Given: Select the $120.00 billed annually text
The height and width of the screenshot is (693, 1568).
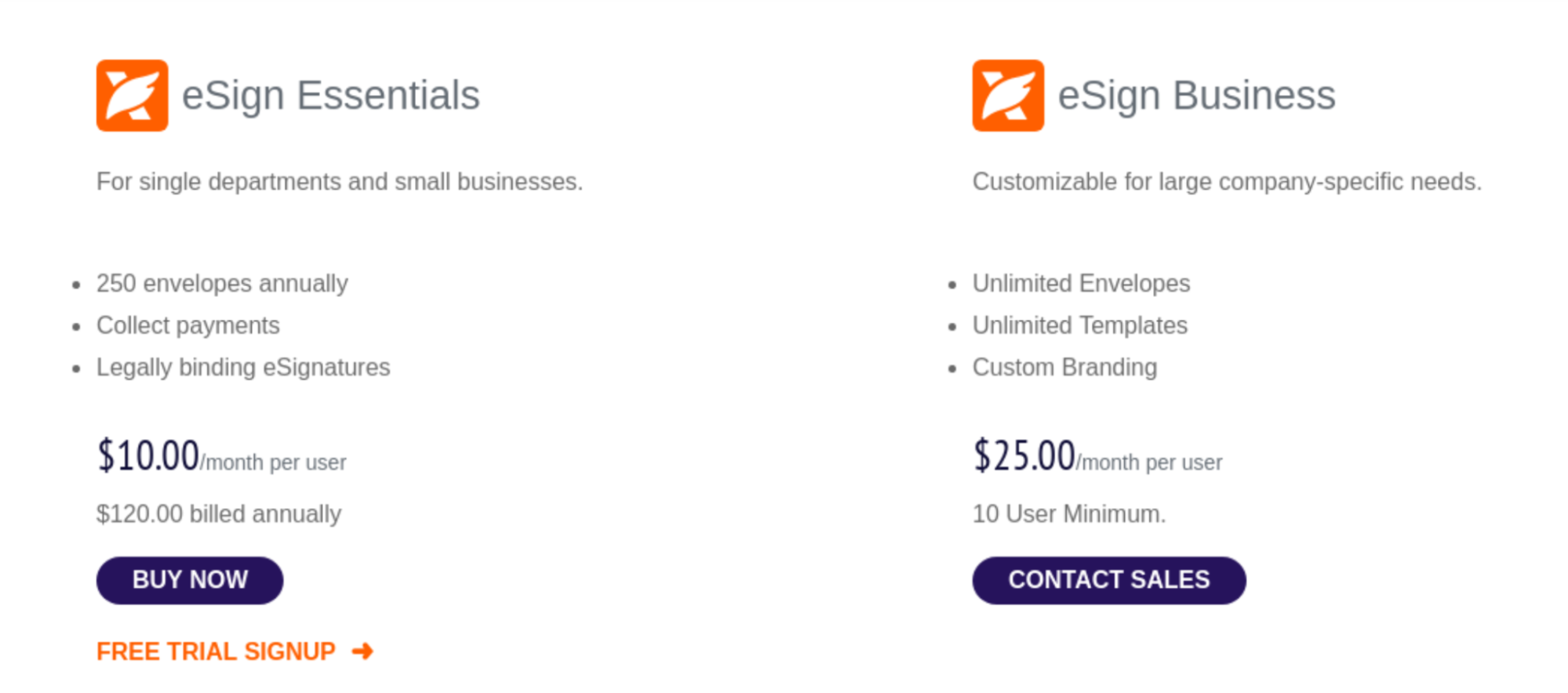Looking at the screenshot, I should point(219,514).
